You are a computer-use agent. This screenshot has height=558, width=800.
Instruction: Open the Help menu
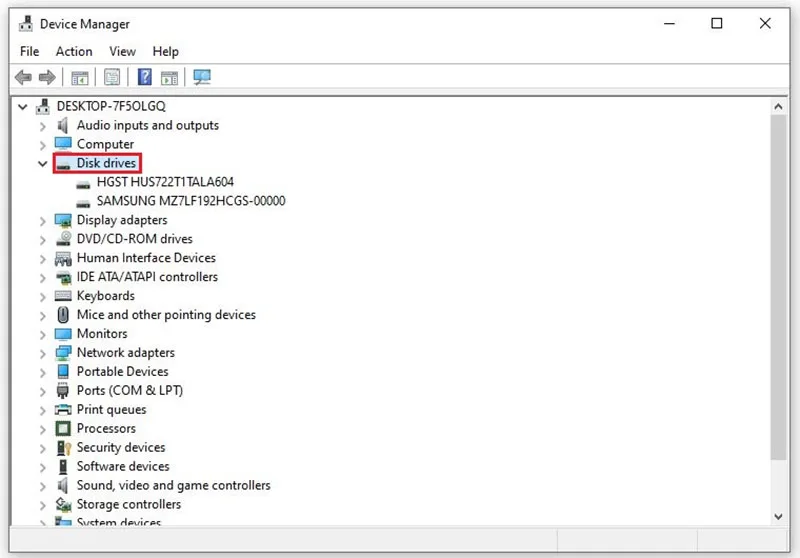[165, 52]
